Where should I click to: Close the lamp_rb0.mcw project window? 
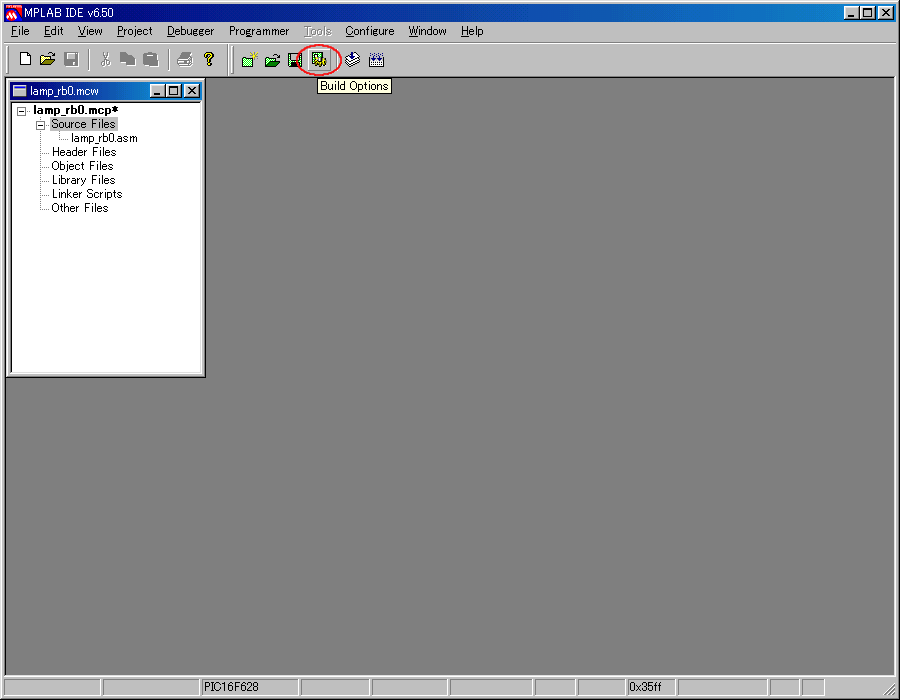tap(192, 91)
